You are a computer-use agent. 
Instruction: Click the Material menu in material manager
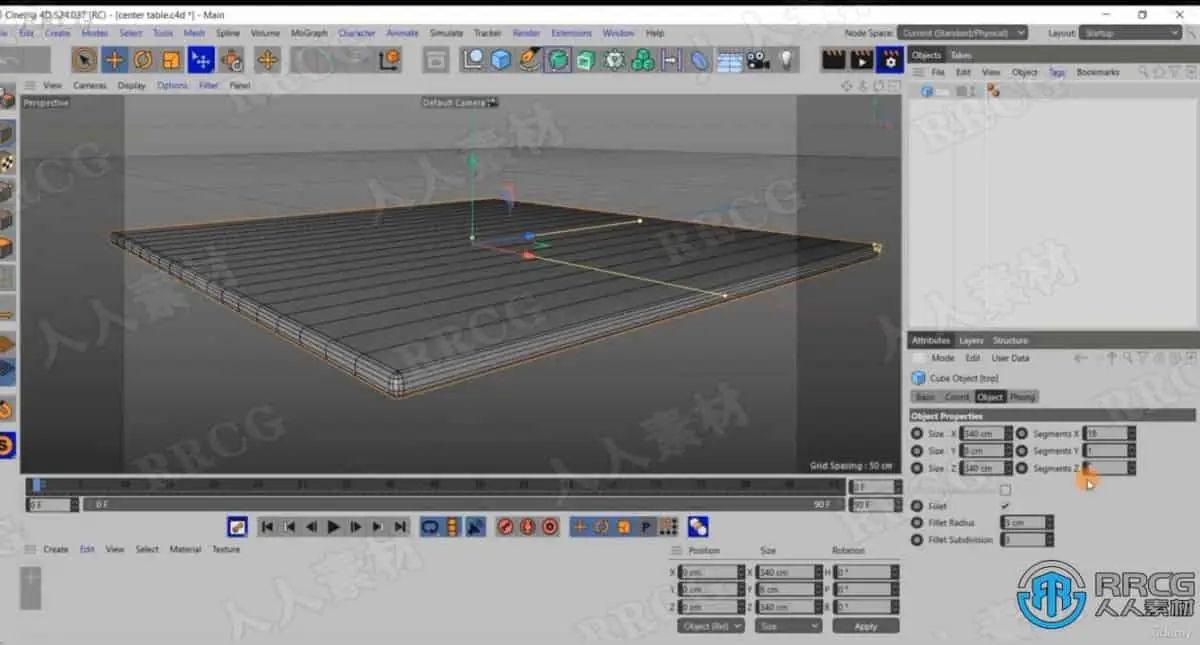(x=185, y=550)
